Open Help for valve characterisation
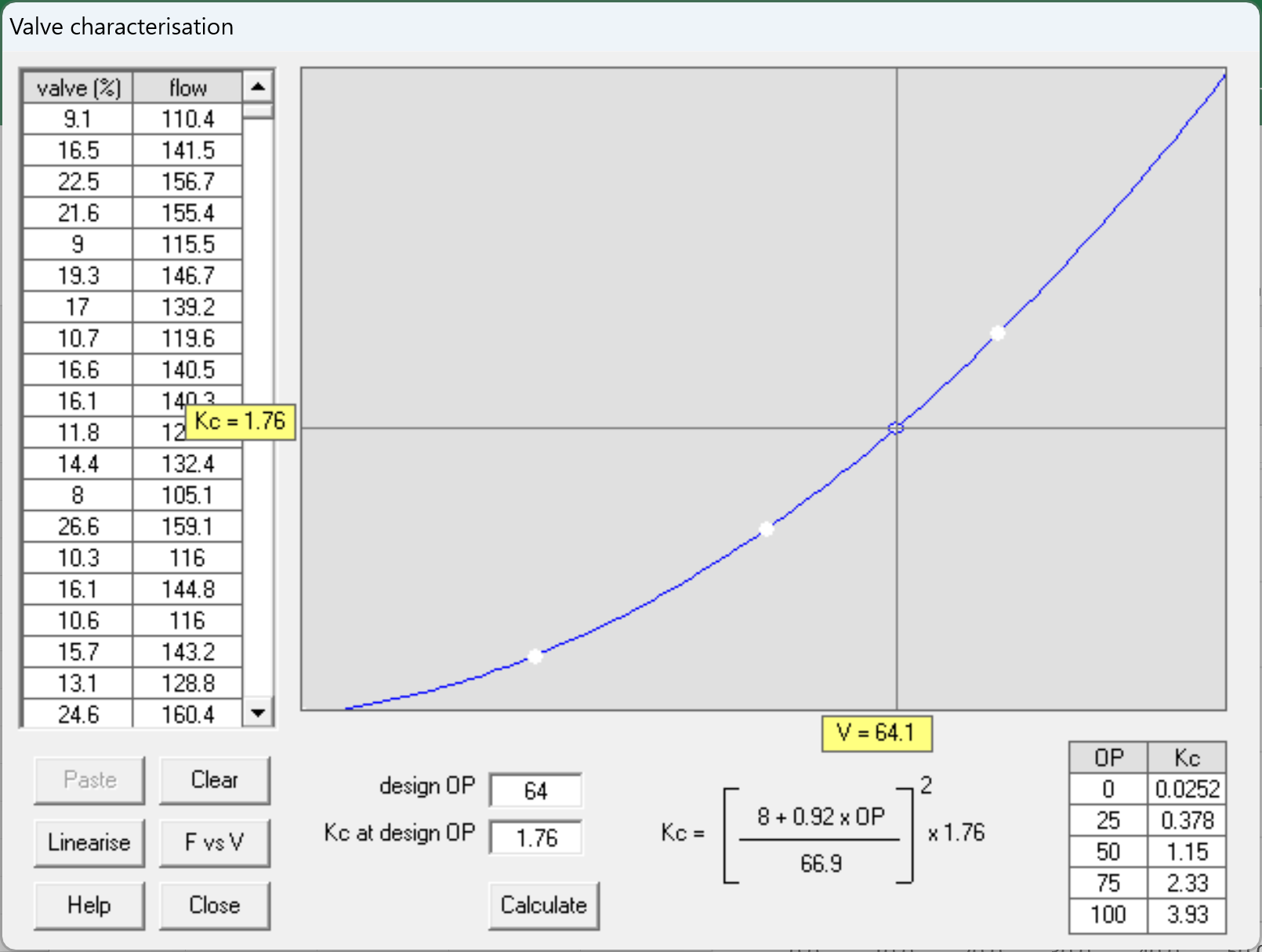Screen dimensions: 1262x952 point(89,905)
